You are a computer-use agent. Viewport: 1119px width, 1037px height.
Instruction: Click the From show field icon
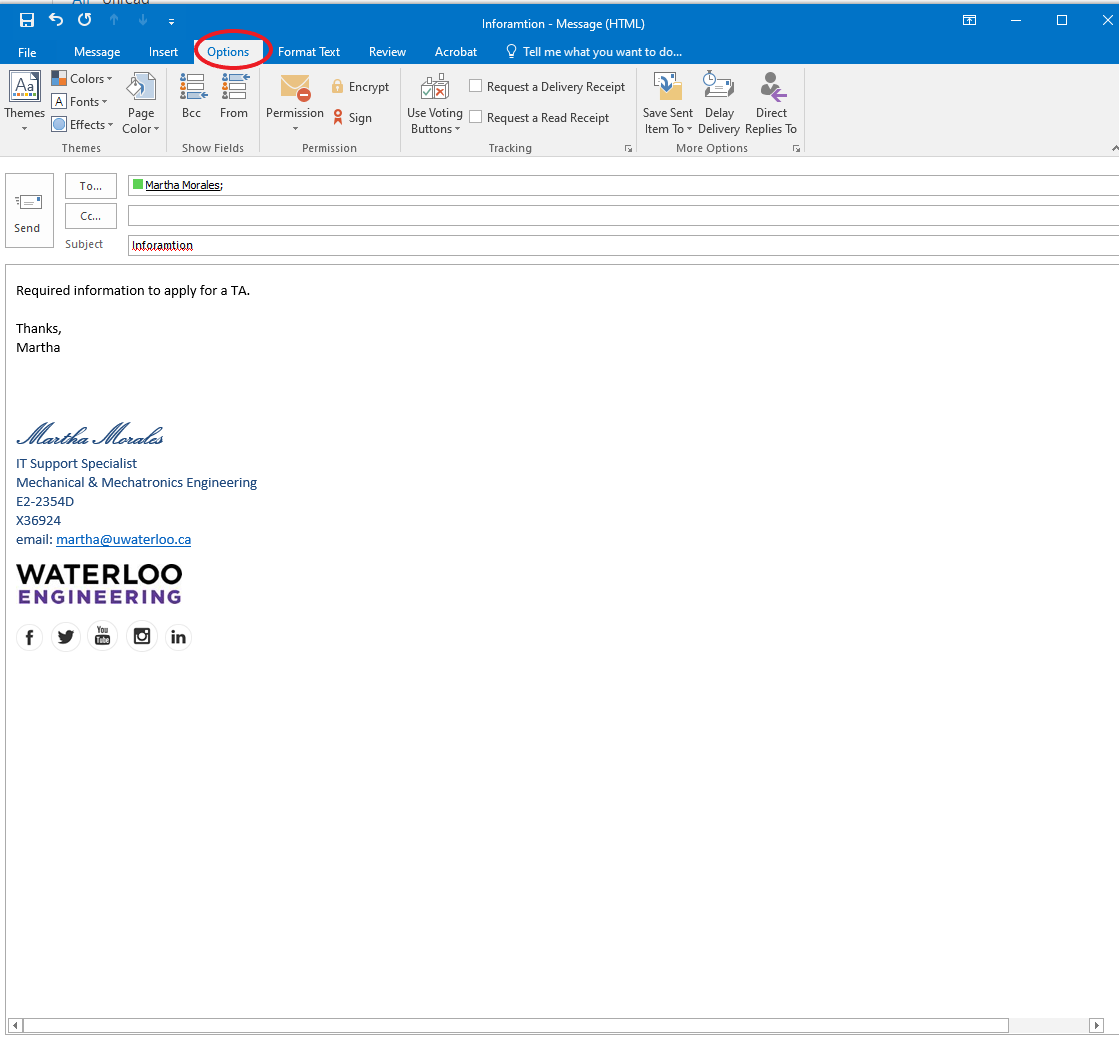(x=234, y=89)
